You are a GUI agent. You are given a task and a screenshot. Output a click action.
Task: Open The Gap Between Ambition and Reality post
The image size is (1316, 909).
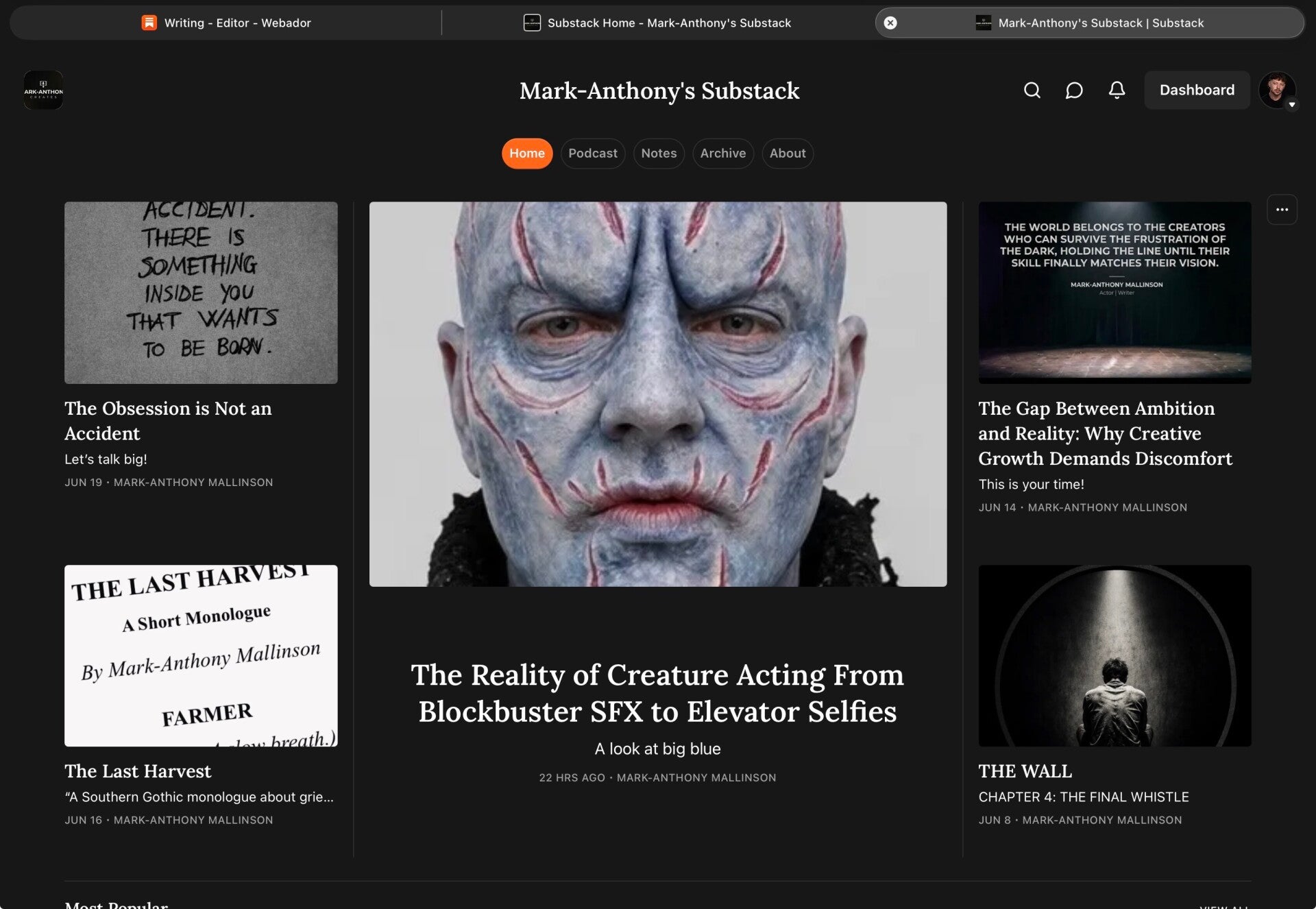pyautogui.click(x=1105, y=433)
